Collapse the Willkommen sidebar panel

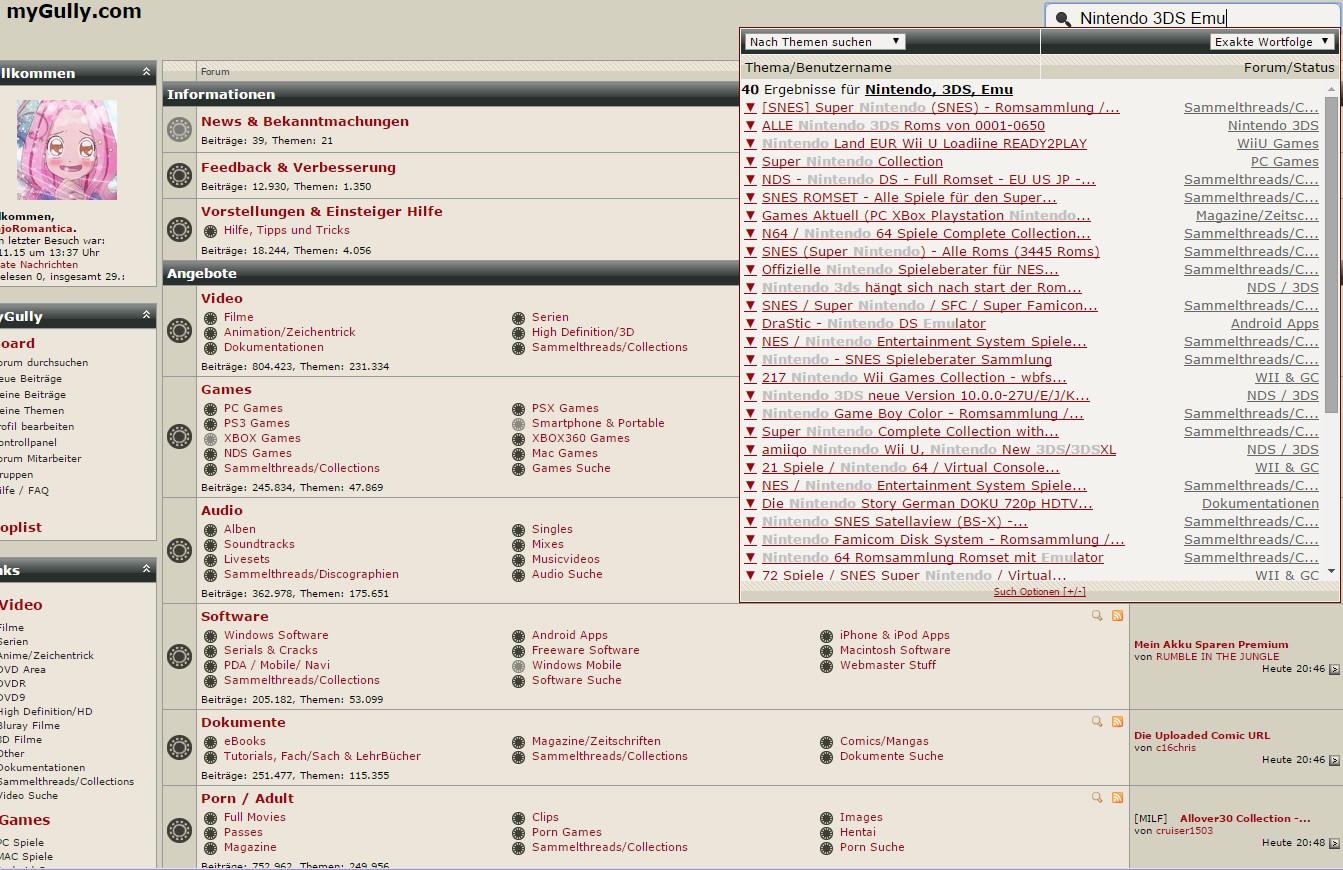[147, 72]
